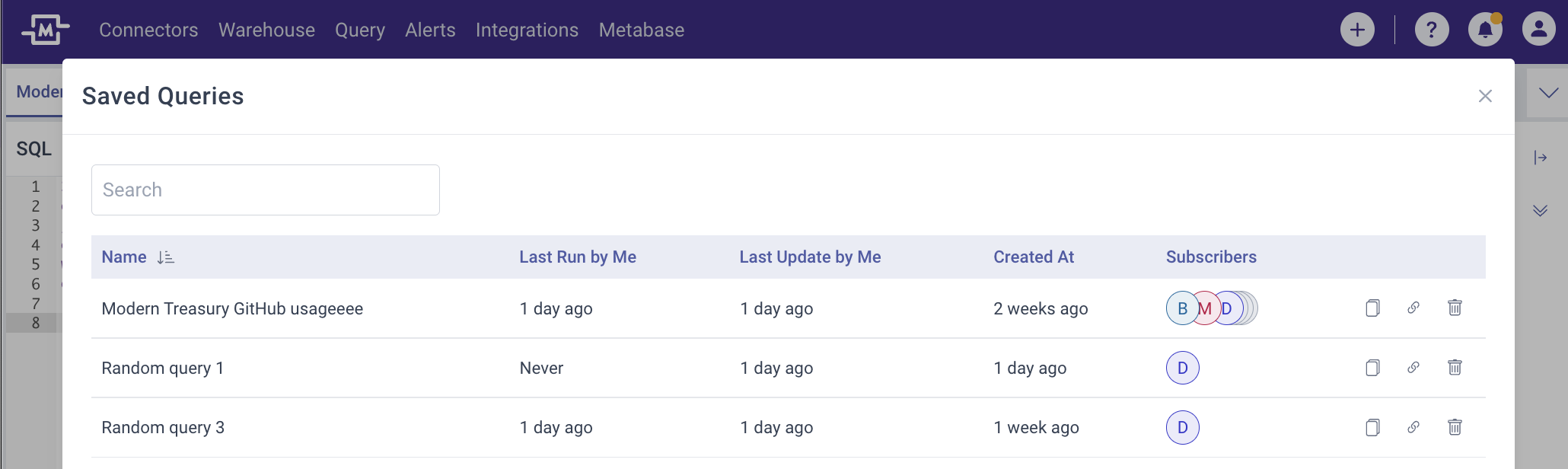Click '2 weeks ago' Created At cell

(1041, 308)
